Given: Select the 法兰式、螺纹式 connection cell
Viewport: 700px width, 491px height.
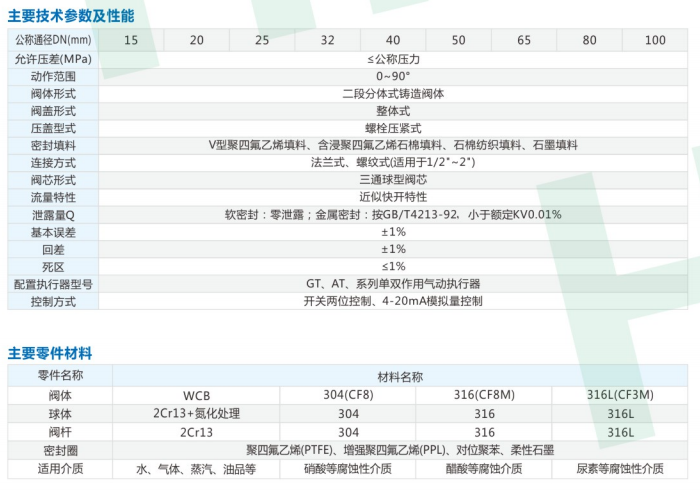Looking at the screenshot, I should [392, 162].
